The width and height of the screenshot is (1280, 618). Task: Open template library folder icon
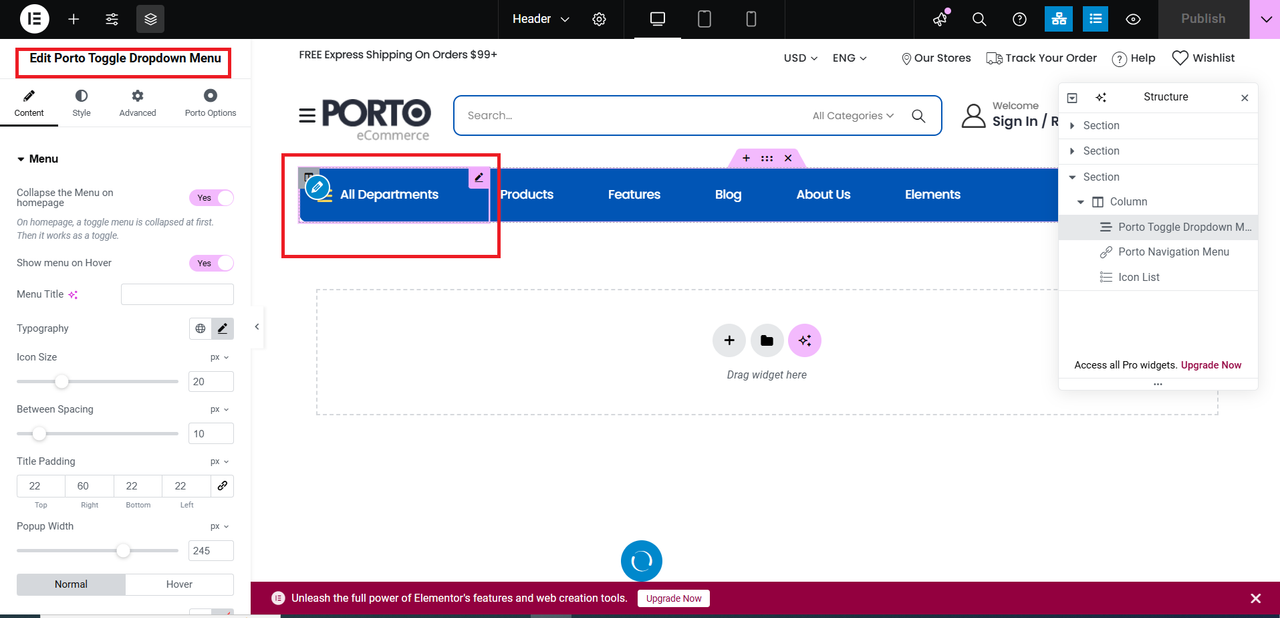[x=767, y=340]
